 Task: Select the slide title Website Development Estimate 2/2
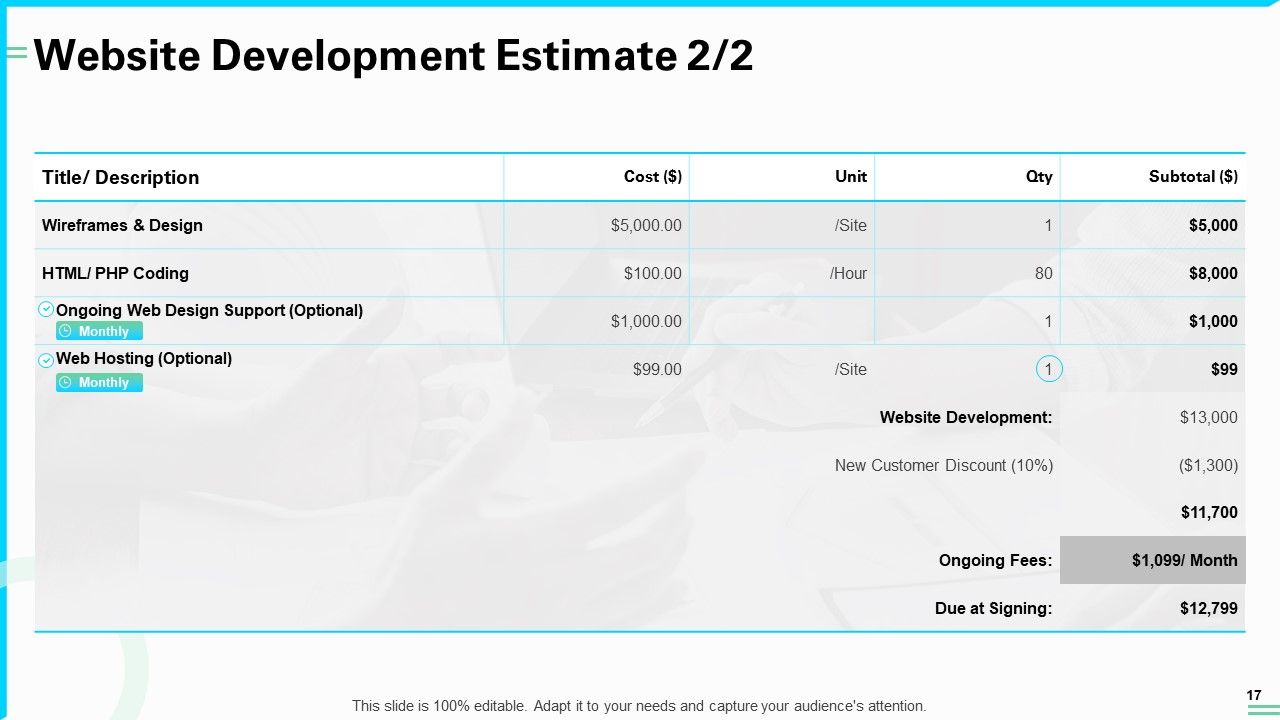pyautogui.click(x=393, y=56)
